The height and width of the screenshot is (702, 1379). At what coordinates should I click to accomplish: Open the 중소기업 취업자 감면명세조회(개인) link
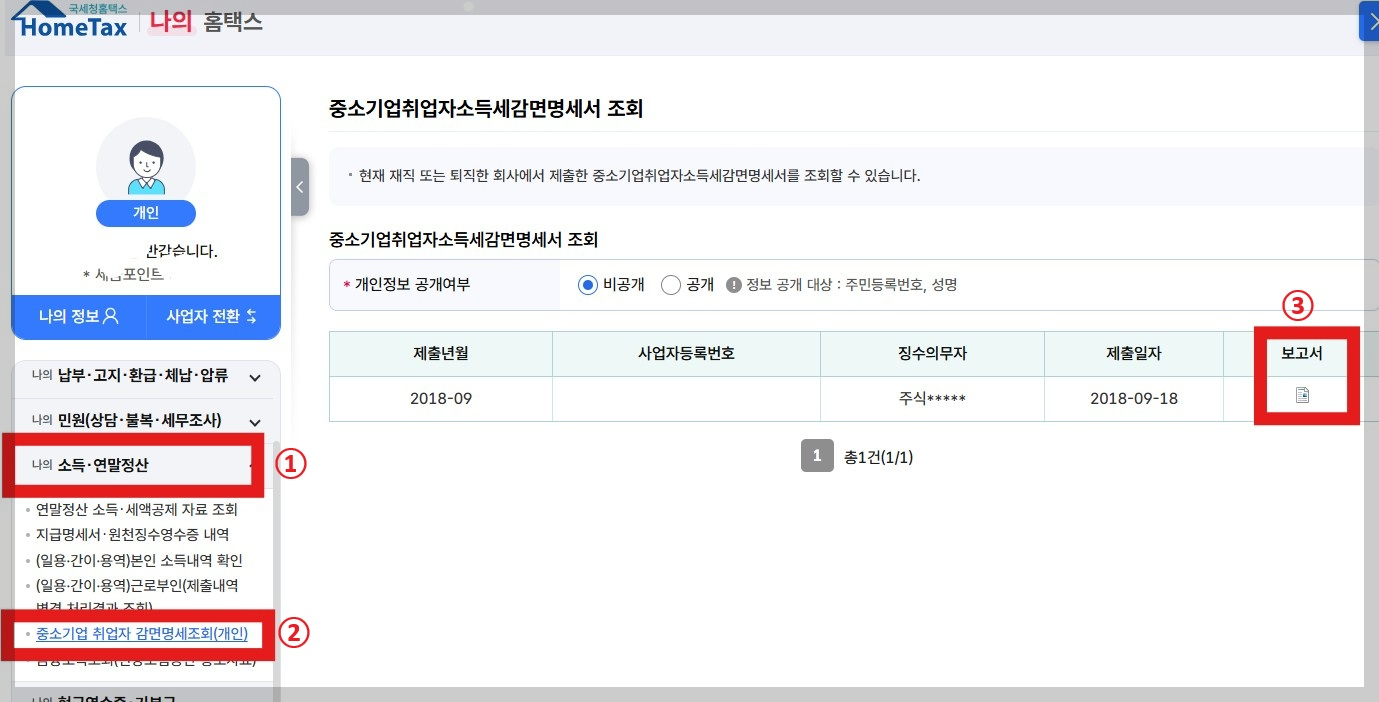150,635
